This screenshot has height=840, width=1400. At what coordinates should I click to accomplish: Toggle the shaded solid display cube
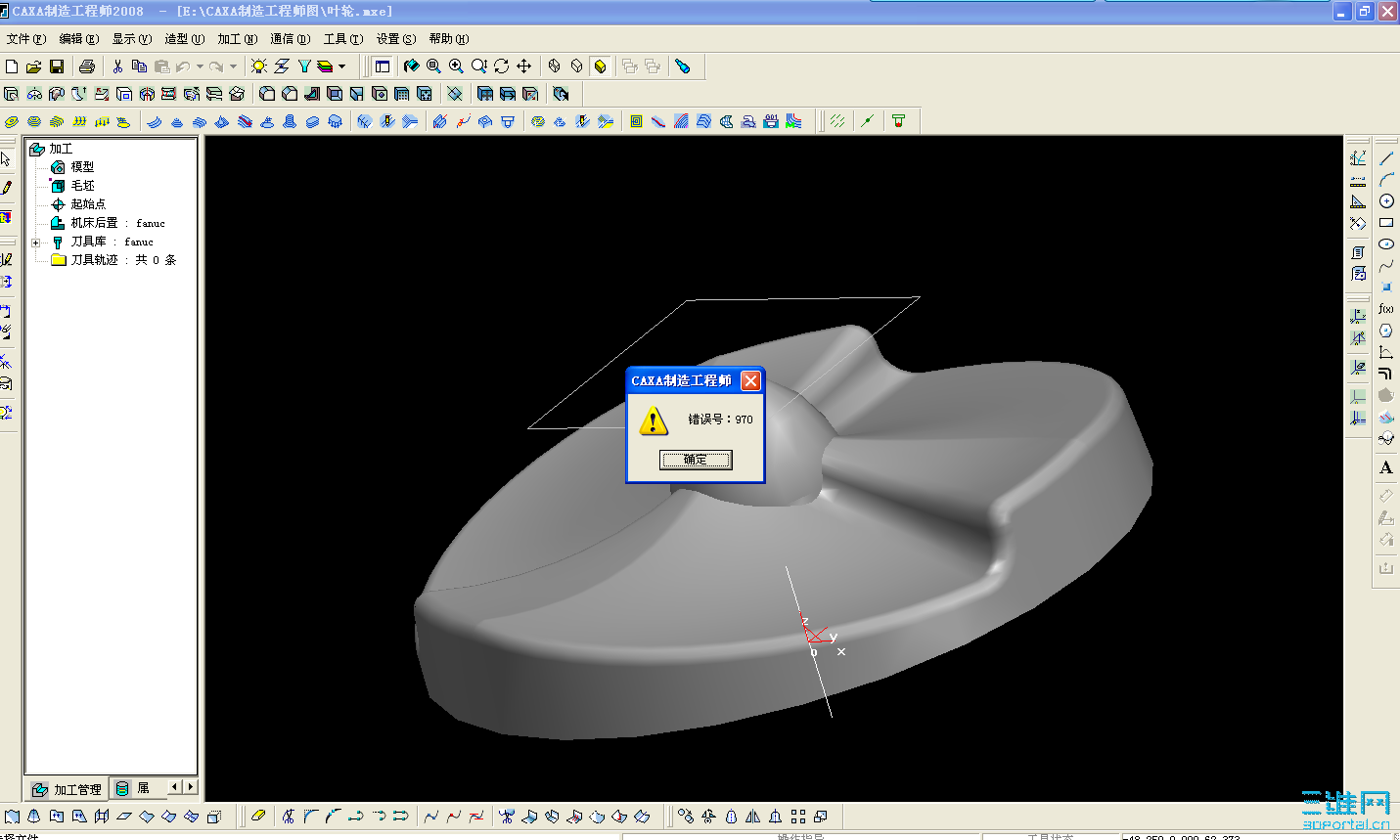click(x=600, y=66)
